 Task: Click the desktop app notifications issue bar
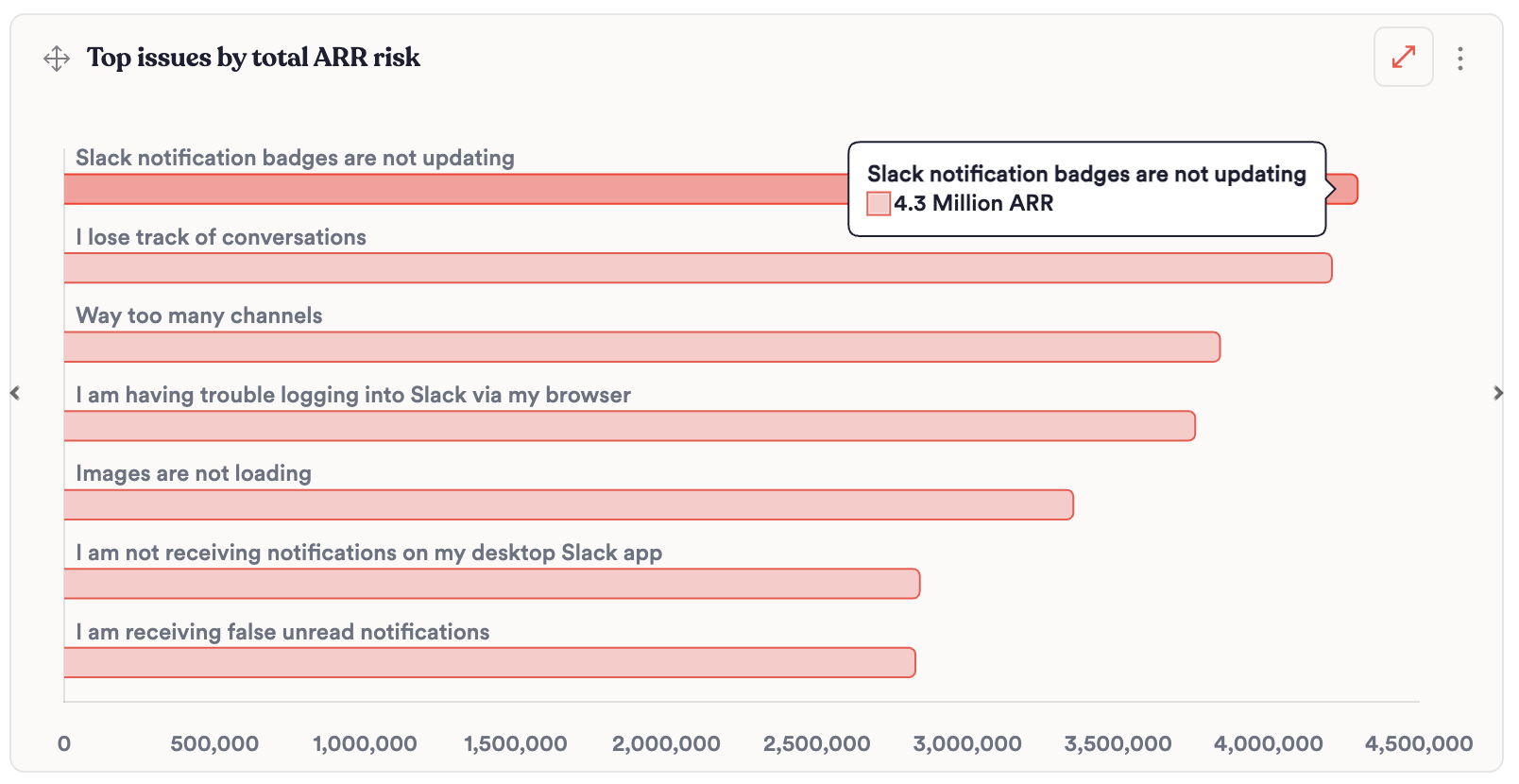click(491, 584)
